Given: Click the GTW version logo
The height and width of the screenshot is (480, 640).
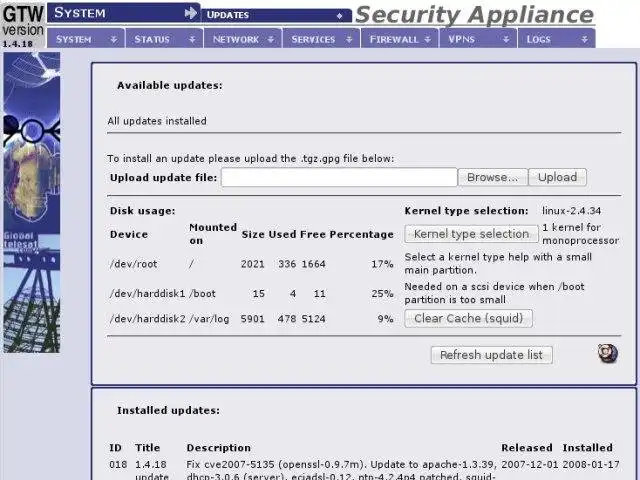Looking at the screenshot, I should (23, 24).
